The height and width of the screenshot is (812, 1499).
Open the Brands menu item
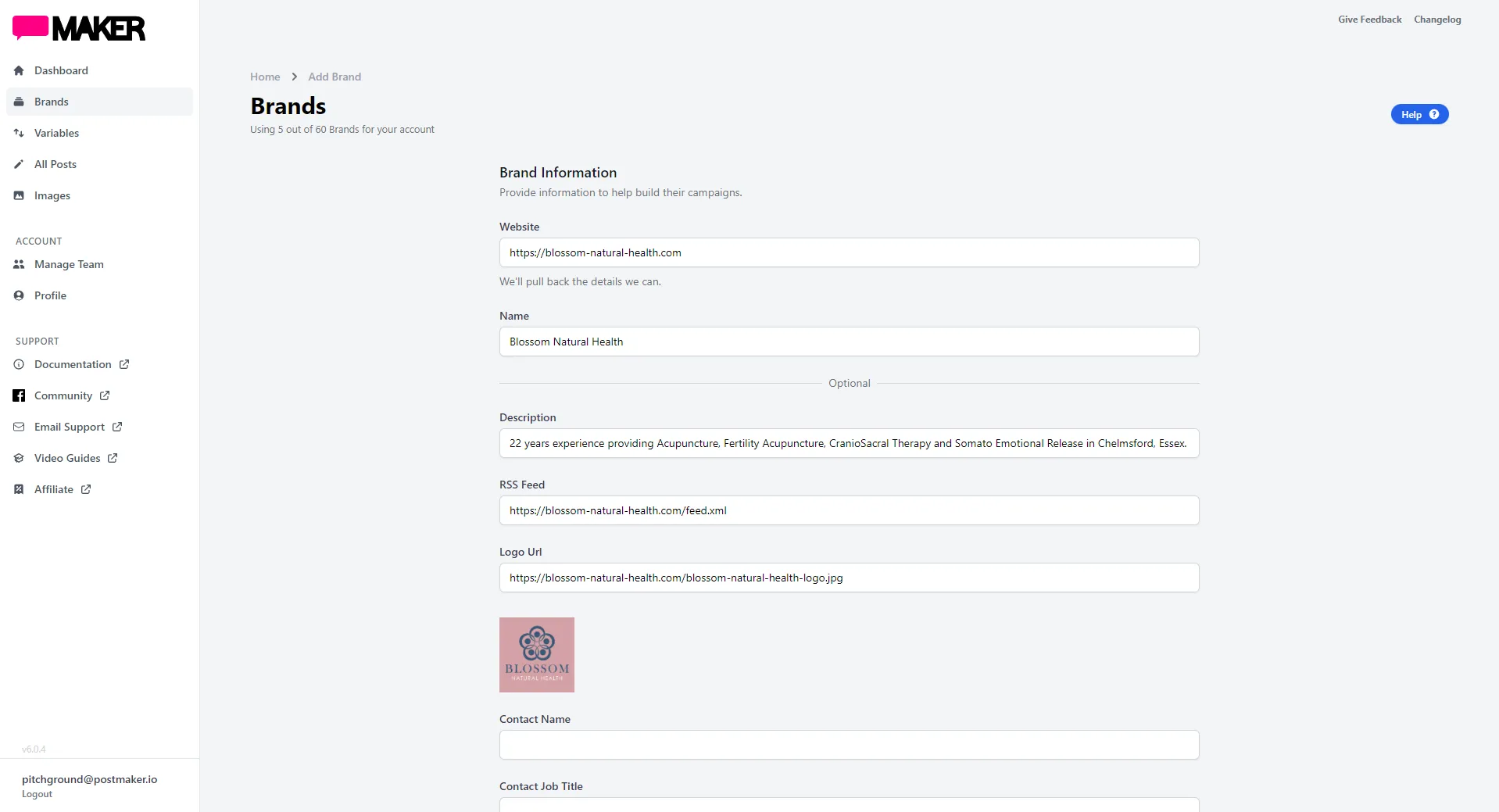click(x=52, y=102)
